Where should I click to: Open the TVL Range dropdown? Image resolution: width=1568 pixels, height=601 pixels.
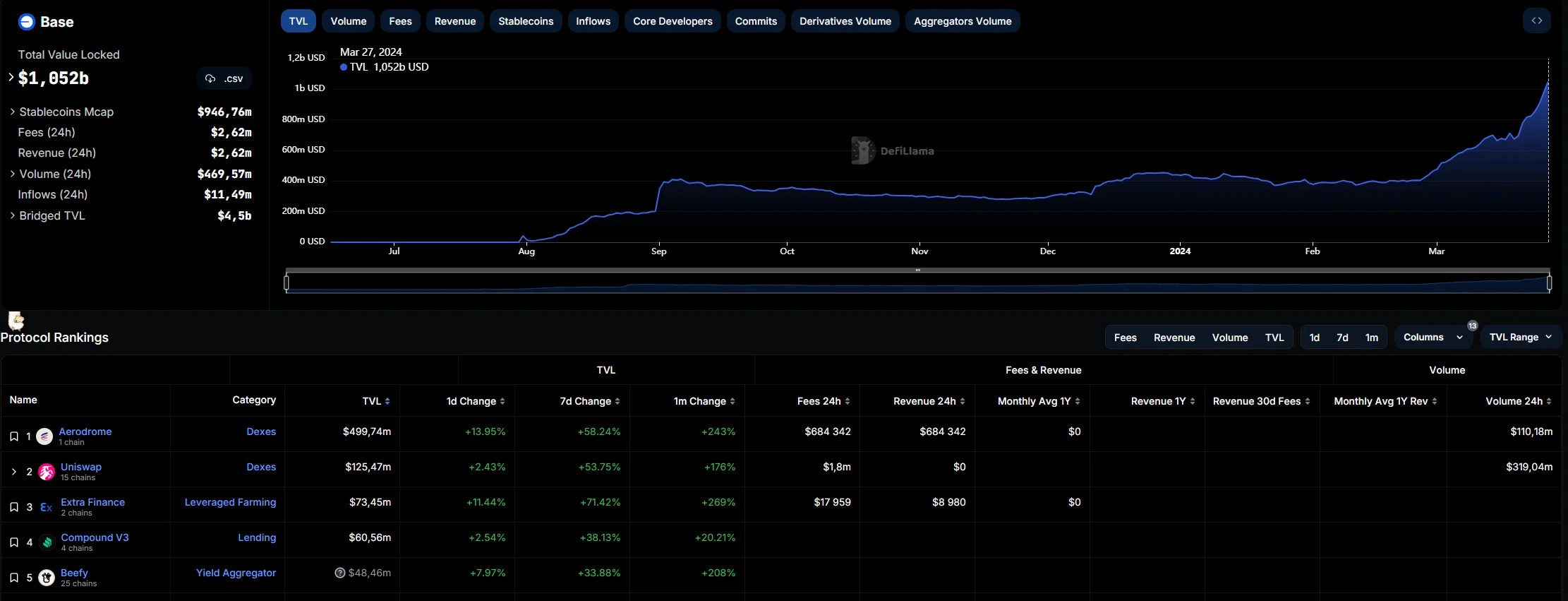pyautogui.click(x=1519, y=338)
